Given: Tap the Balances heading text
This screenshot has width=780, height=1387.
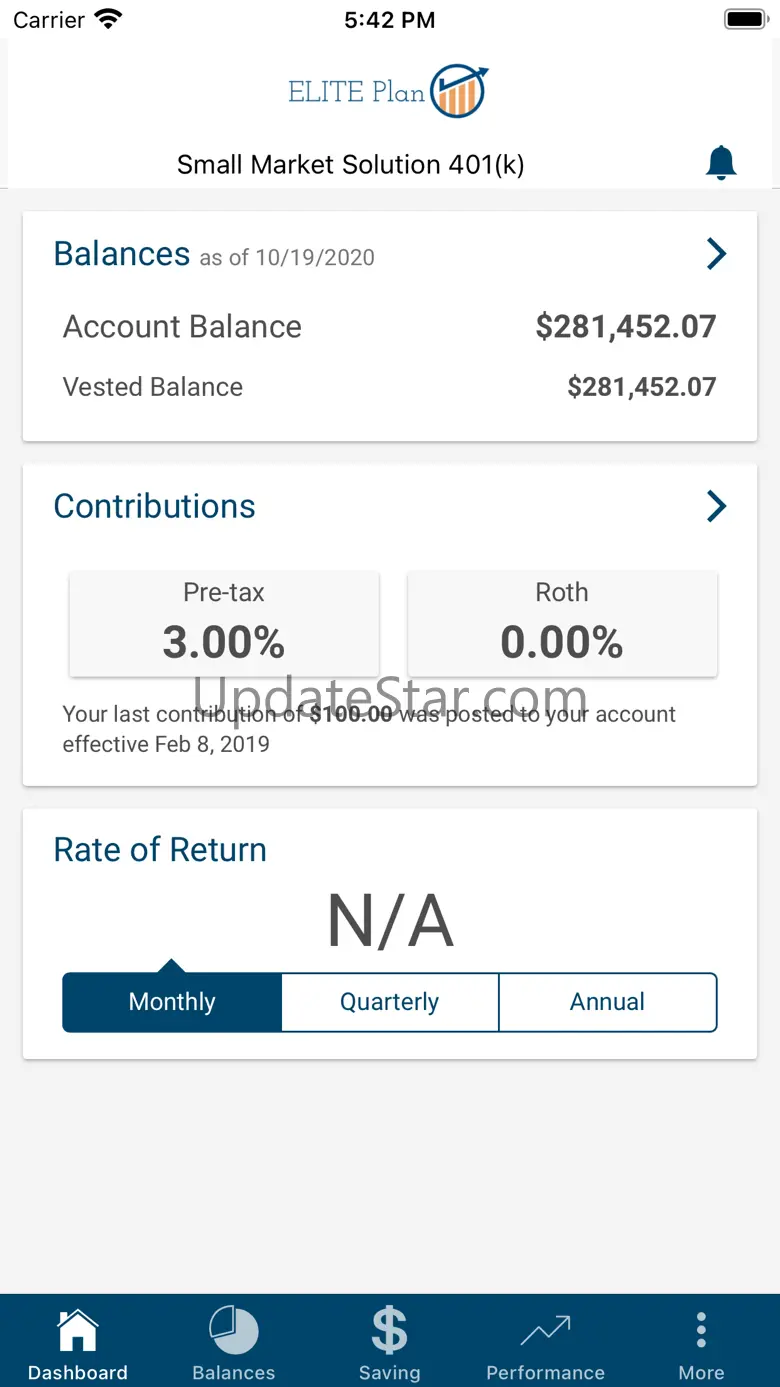Looking at the screenshot, I should (121, 254).
